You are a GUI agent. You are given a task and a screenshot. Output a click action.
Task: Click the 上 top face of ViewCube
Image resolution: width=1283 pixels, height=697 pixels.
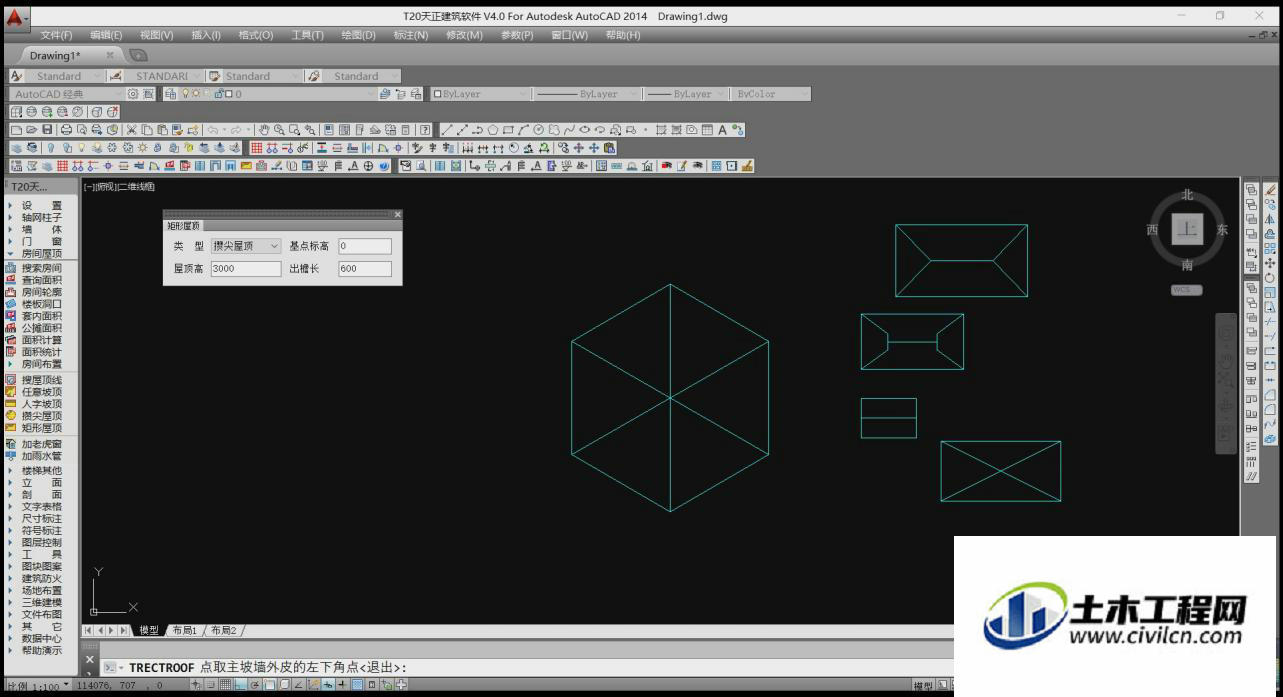[x=1187, y=229]
